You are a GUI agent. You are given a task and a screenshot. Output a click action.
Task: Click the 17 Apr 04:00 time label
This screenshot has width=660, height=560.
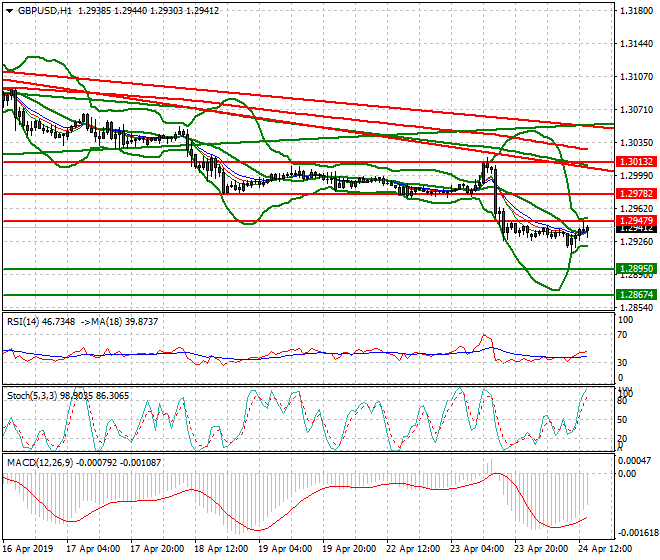point(93,549)
